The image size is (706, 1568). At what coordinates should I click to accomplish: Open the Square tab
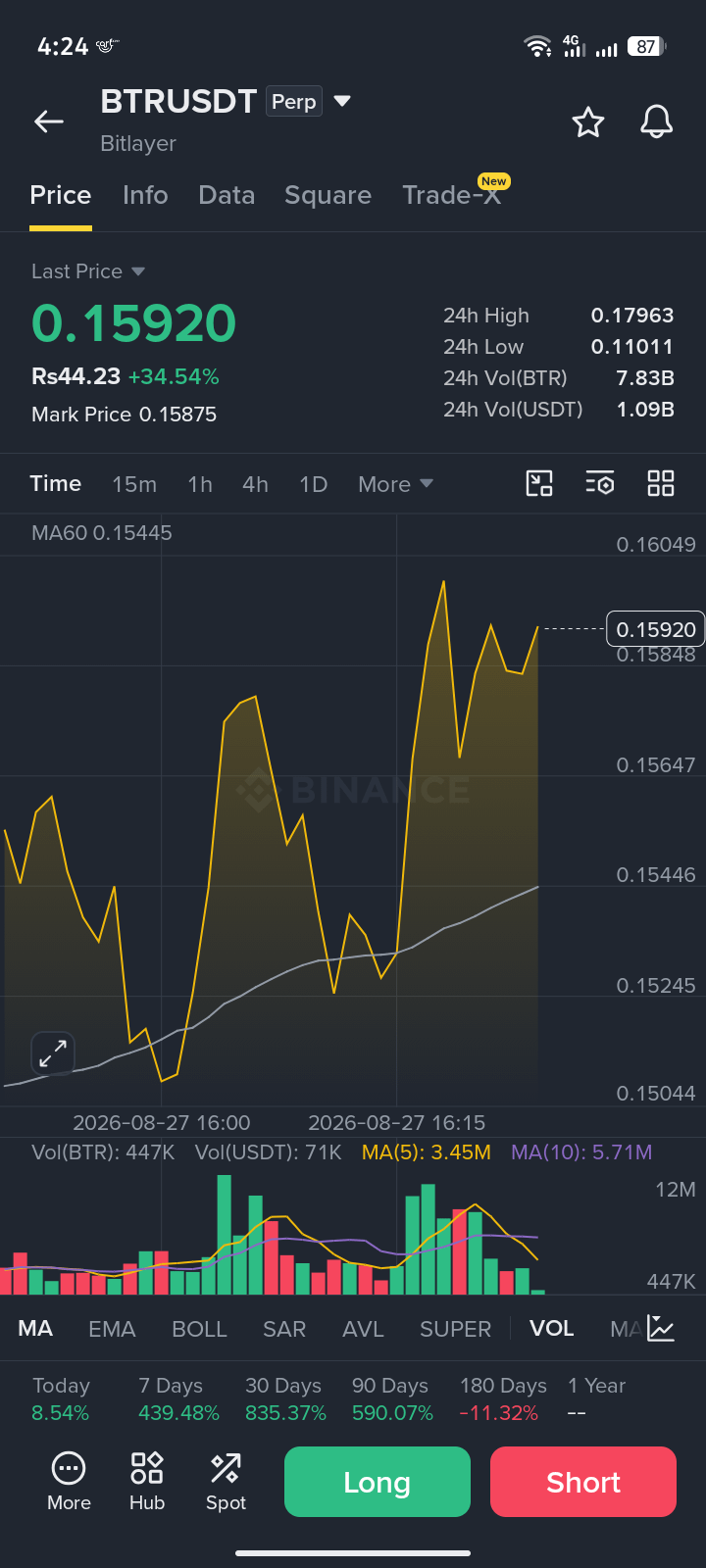(328, 195)
